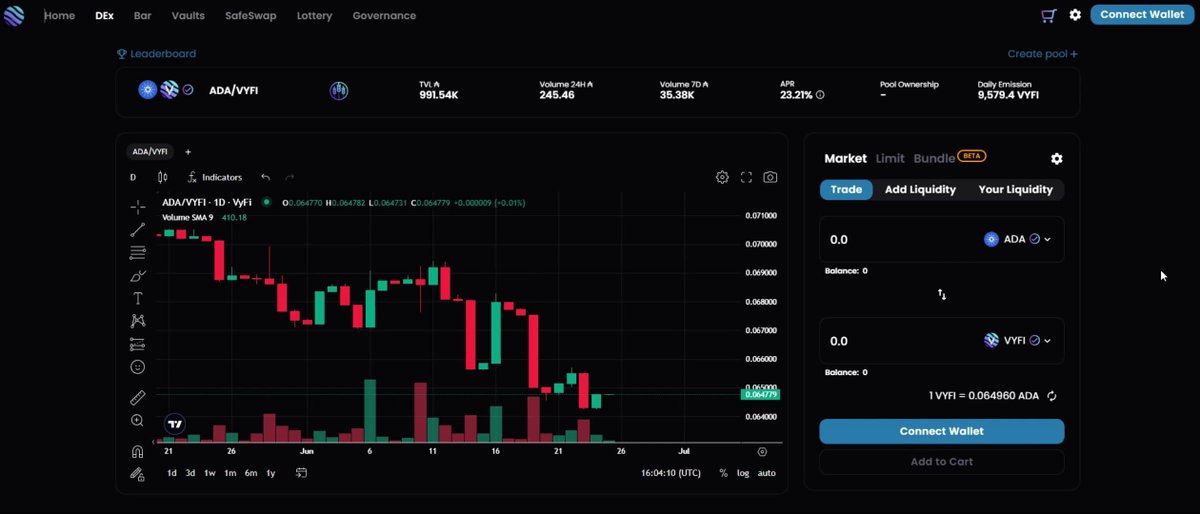The height and width of the screenshot is (514, 1200).
Task: Open the Governance page
Action: (384, 16)
